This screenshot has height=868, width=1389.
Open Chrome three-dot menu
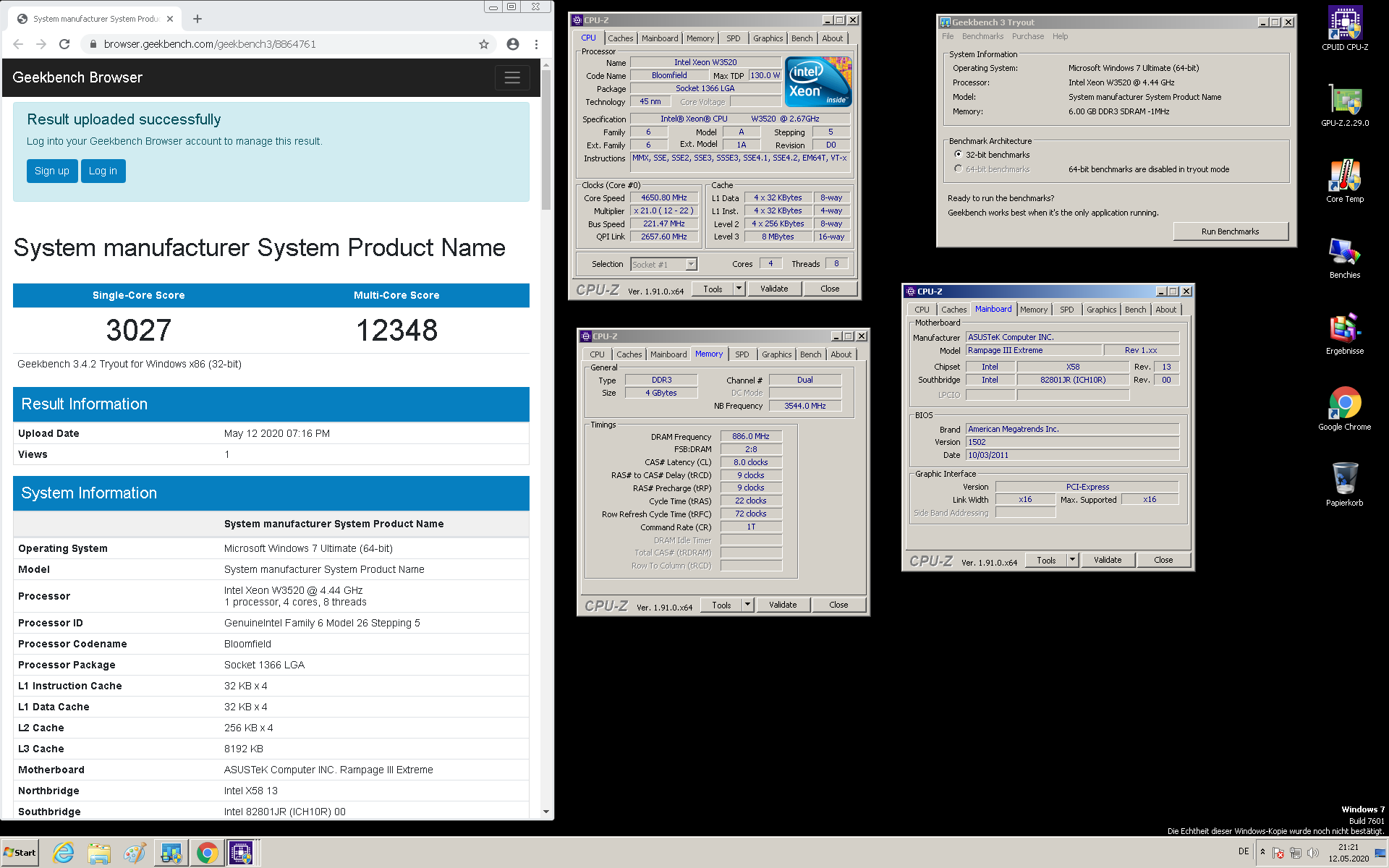[536, 44]
